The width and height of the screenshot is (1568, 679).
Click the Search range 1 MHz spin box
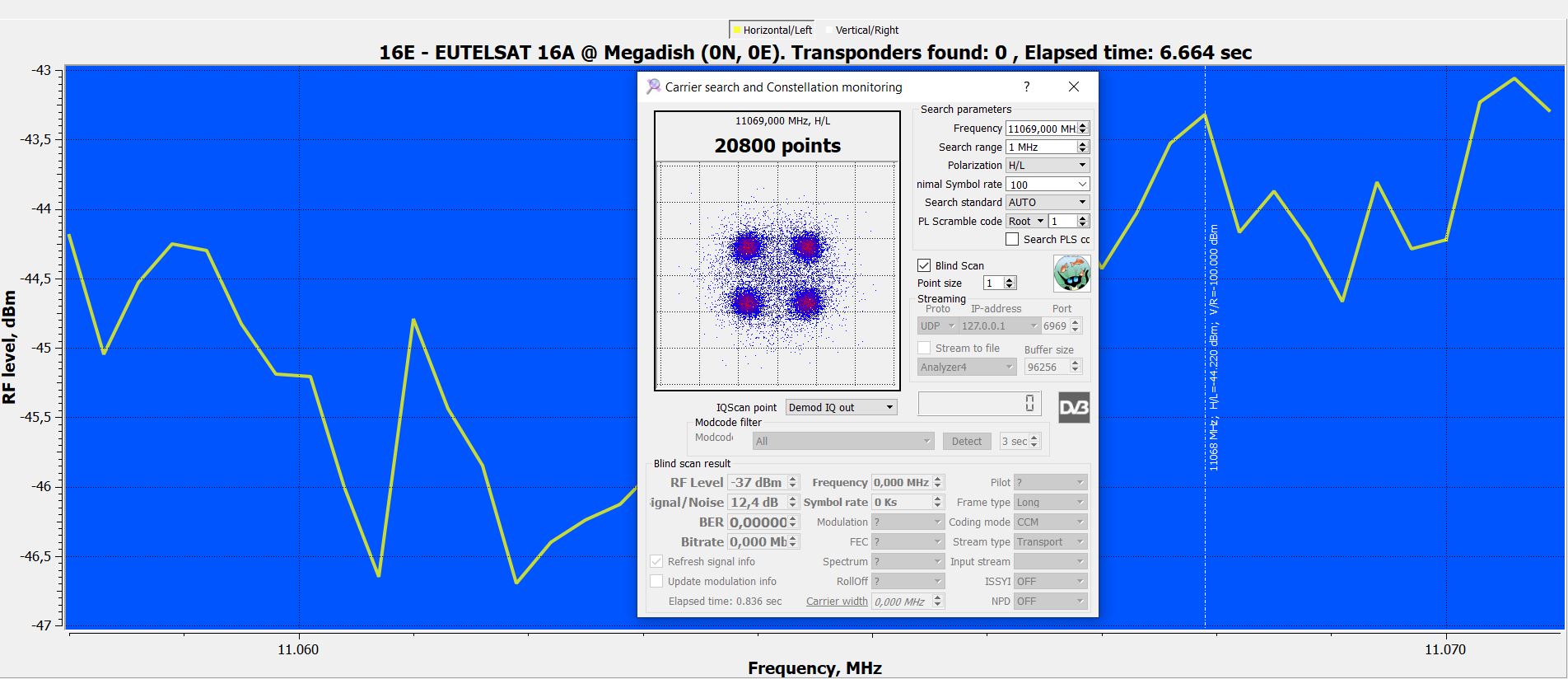[1048, 147]
